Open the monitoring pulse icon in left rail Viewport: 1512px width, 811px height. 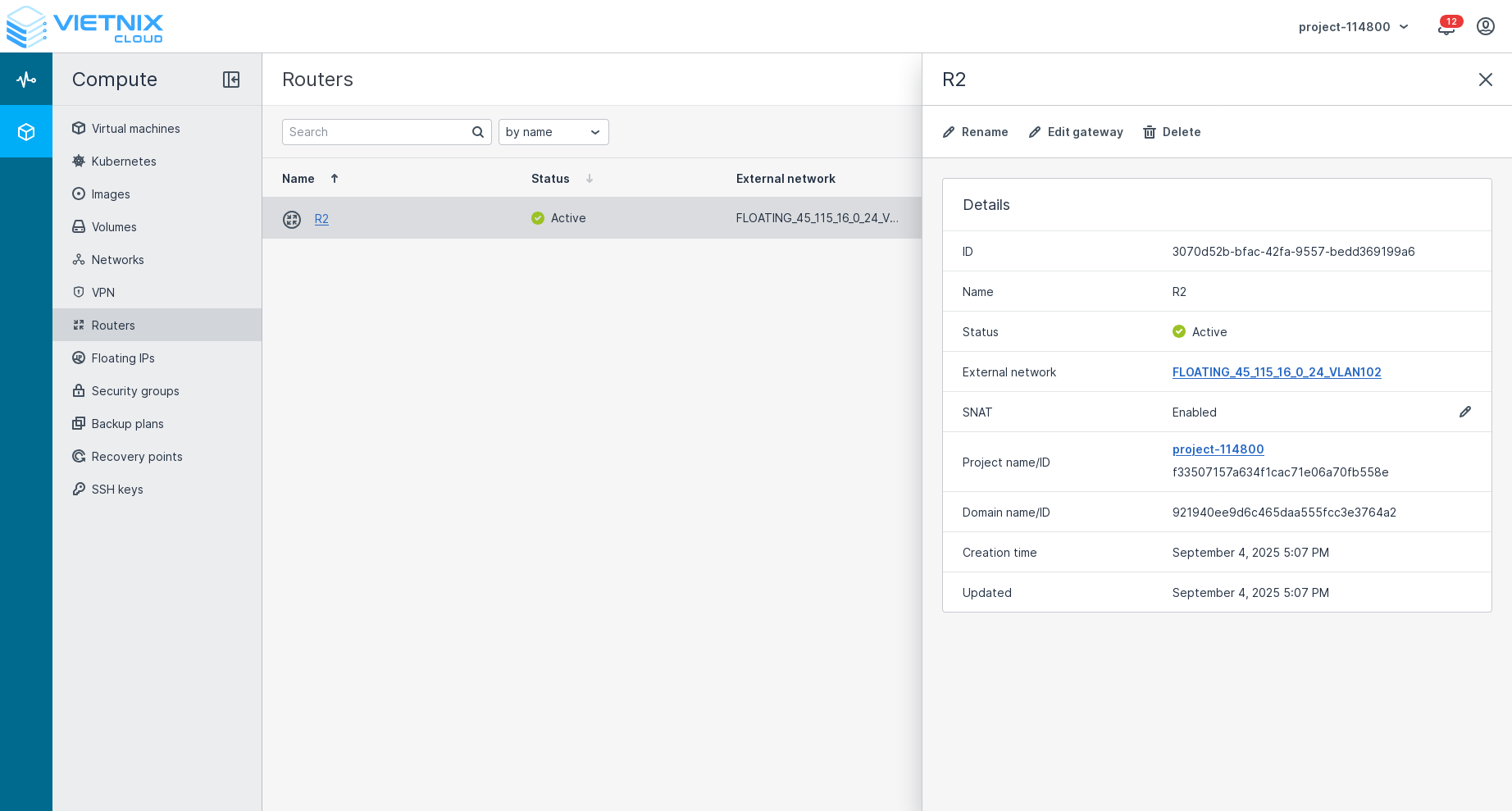(26, 80)
